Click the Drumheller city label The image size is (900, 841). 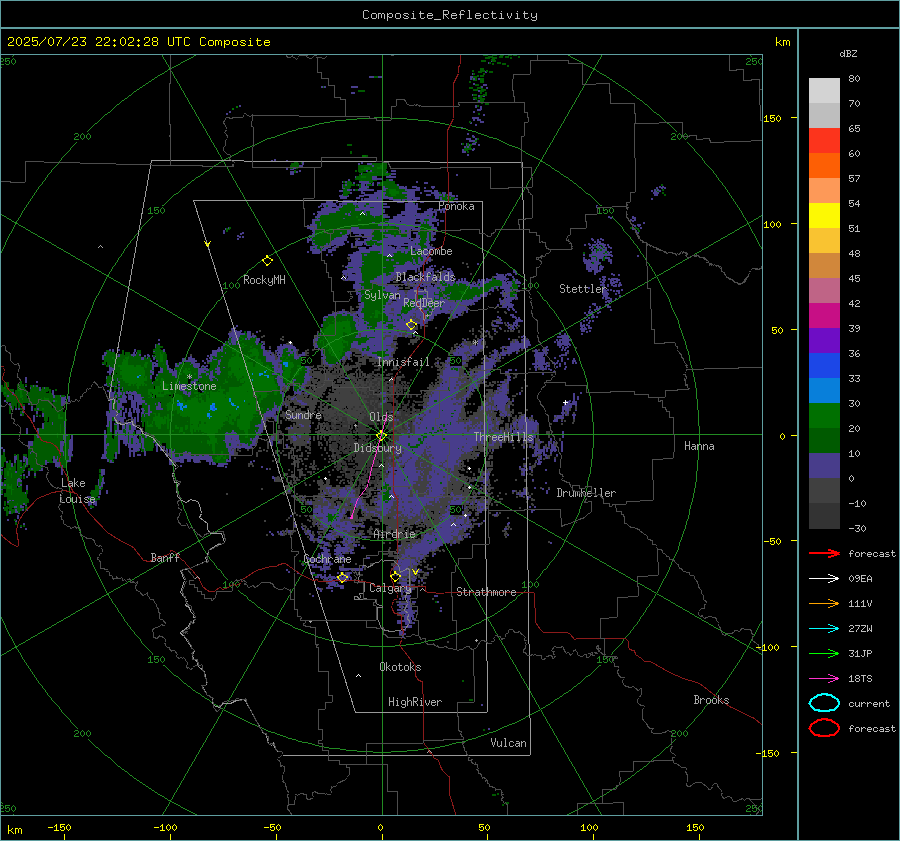click(x=586, y=493)
